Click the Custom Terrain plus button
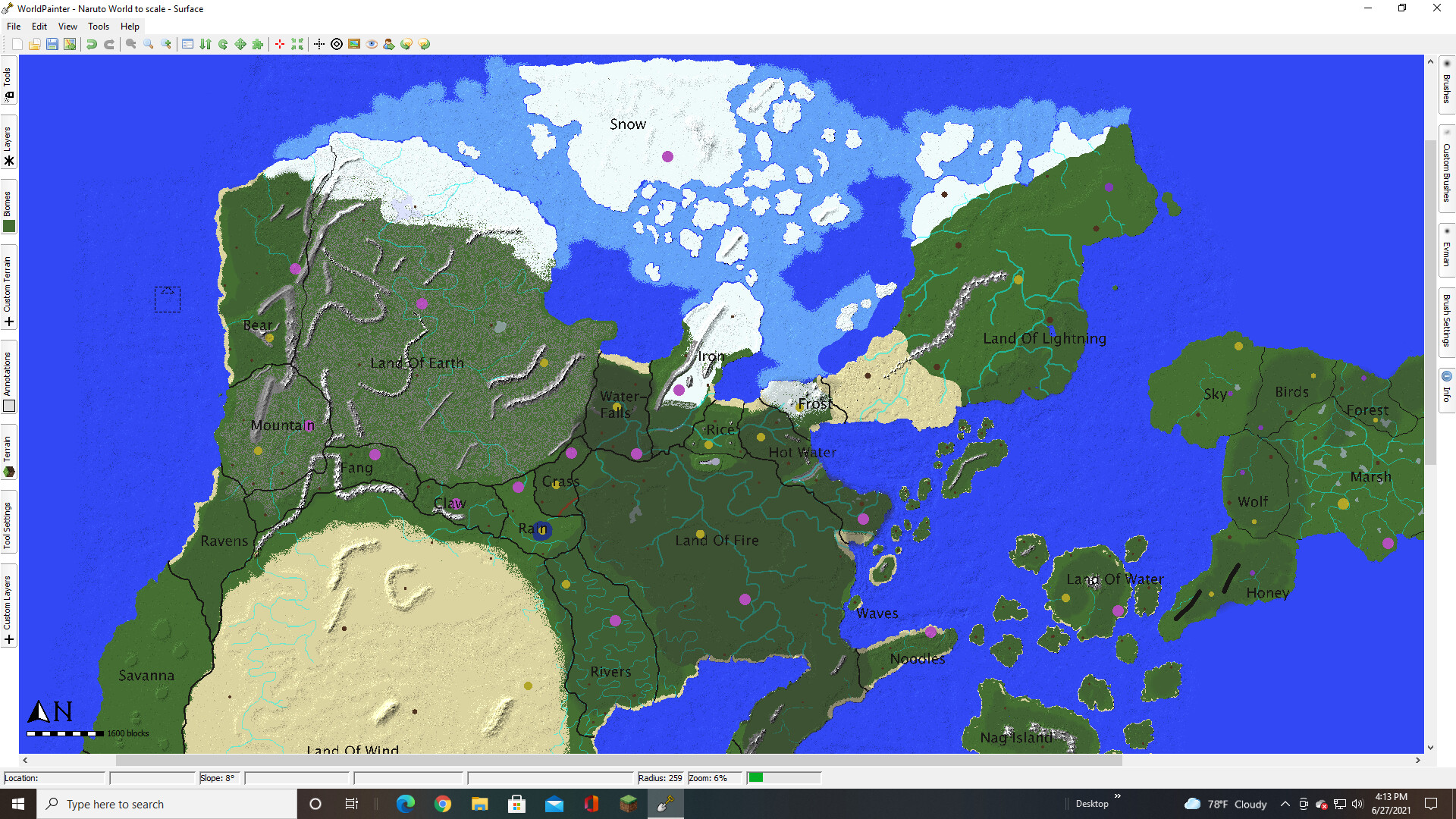1456x819 pixels. tap(9, 322)
